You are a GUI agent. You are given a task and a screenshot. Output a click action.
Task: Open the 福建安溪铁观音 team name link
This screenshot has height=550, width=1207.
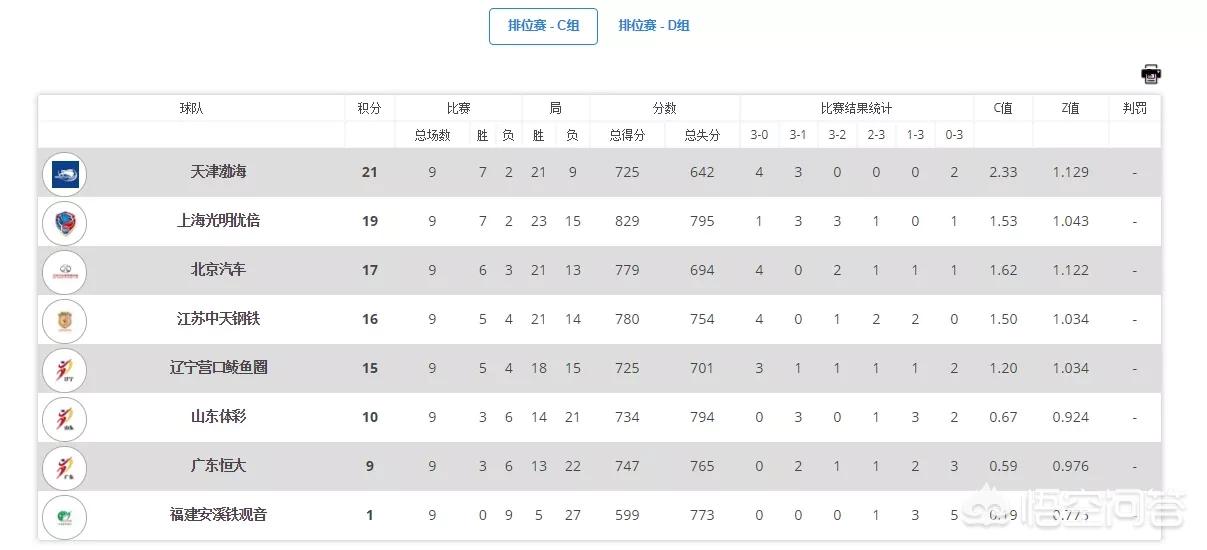(218, 515)
